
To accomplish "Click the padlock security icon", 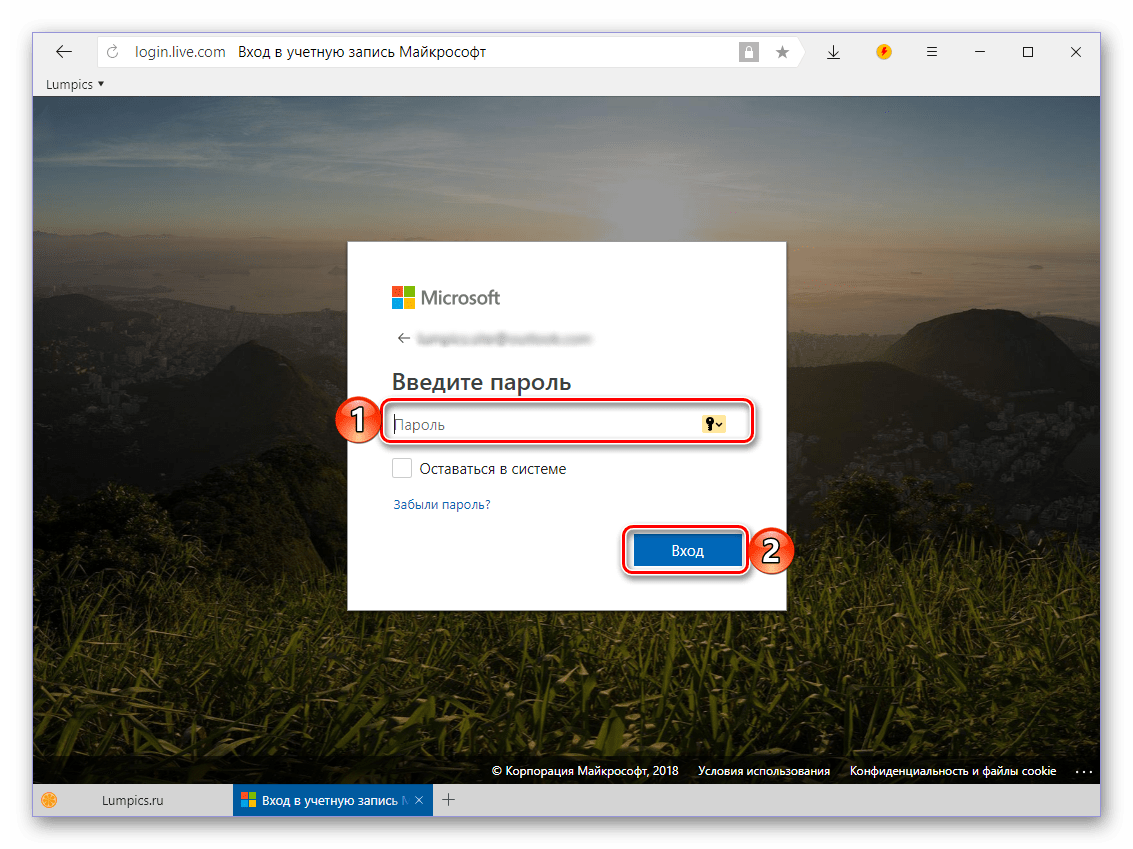I will click(748, 52).
